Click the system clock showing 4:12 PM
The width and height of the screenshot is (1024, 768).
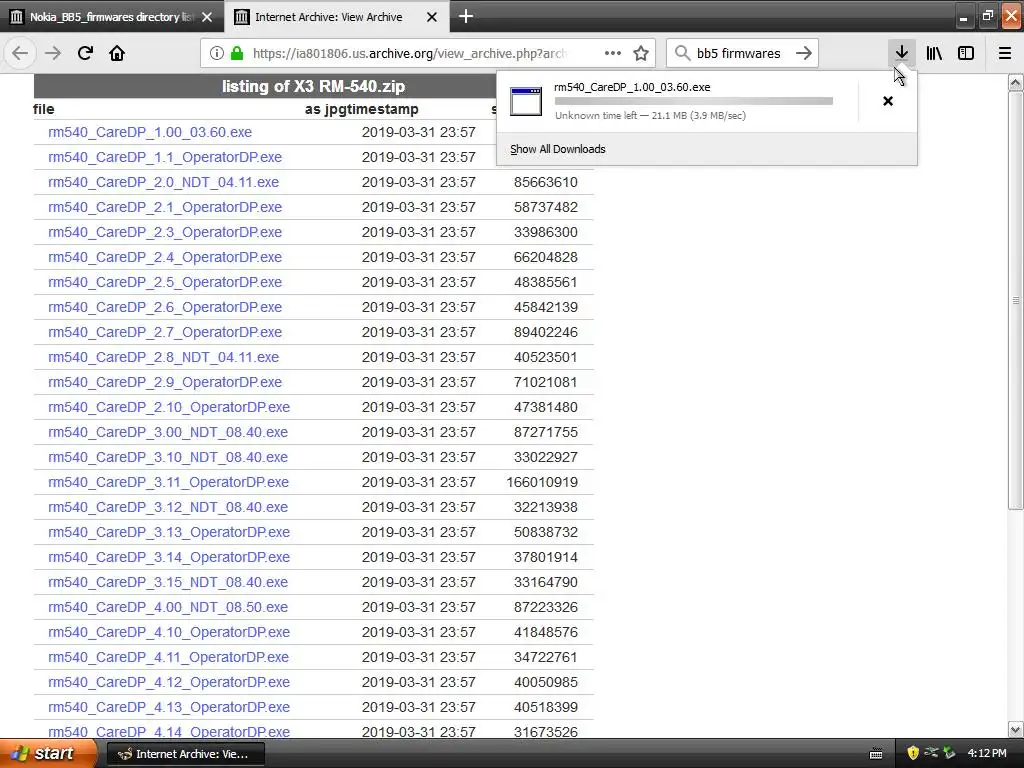(x=987, y=753)
